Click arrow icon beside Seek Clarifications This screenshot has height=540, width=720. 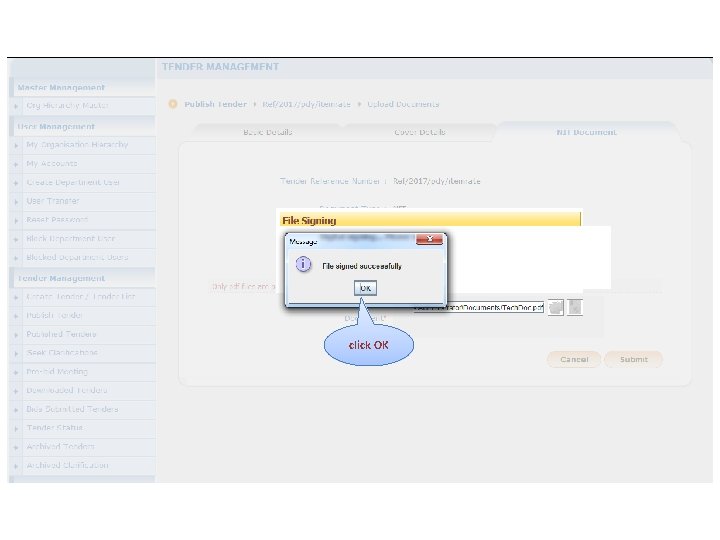(x=16, y=354)
